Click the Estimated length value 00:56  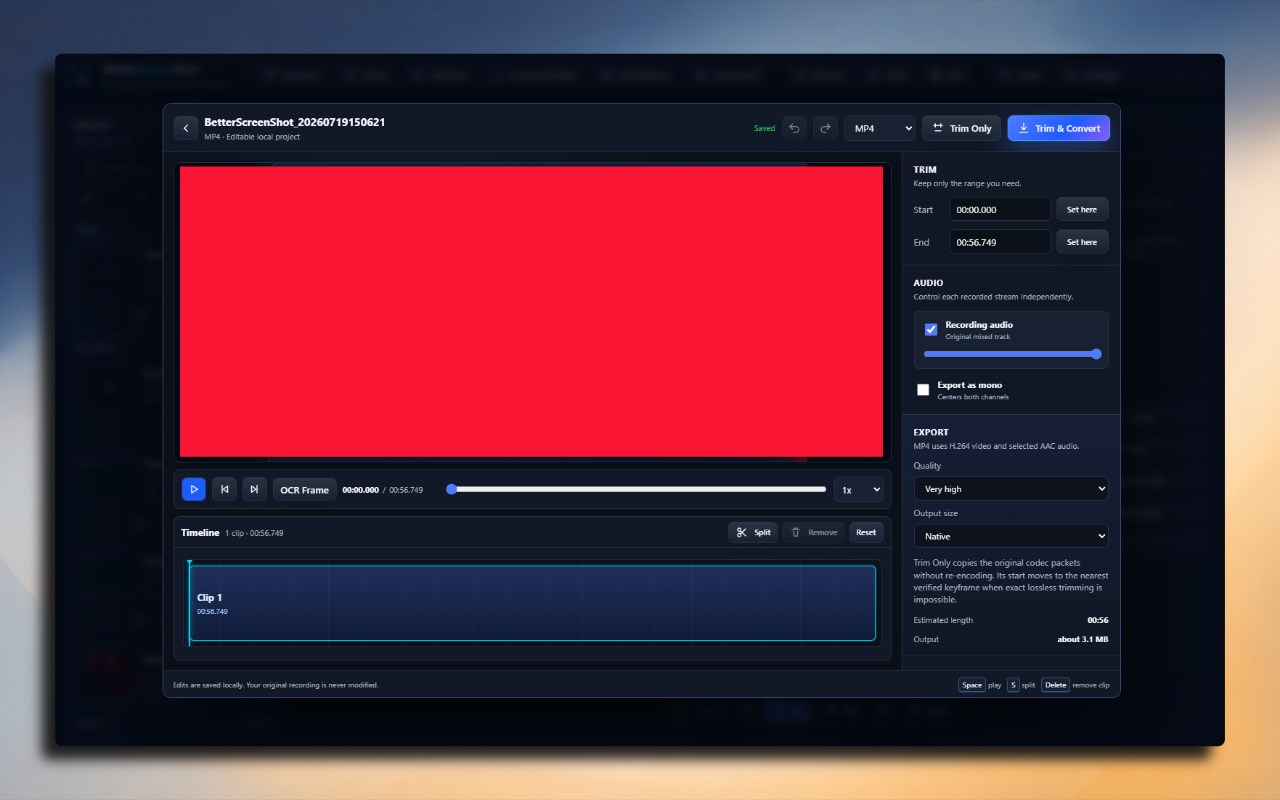click(1098, 620)
